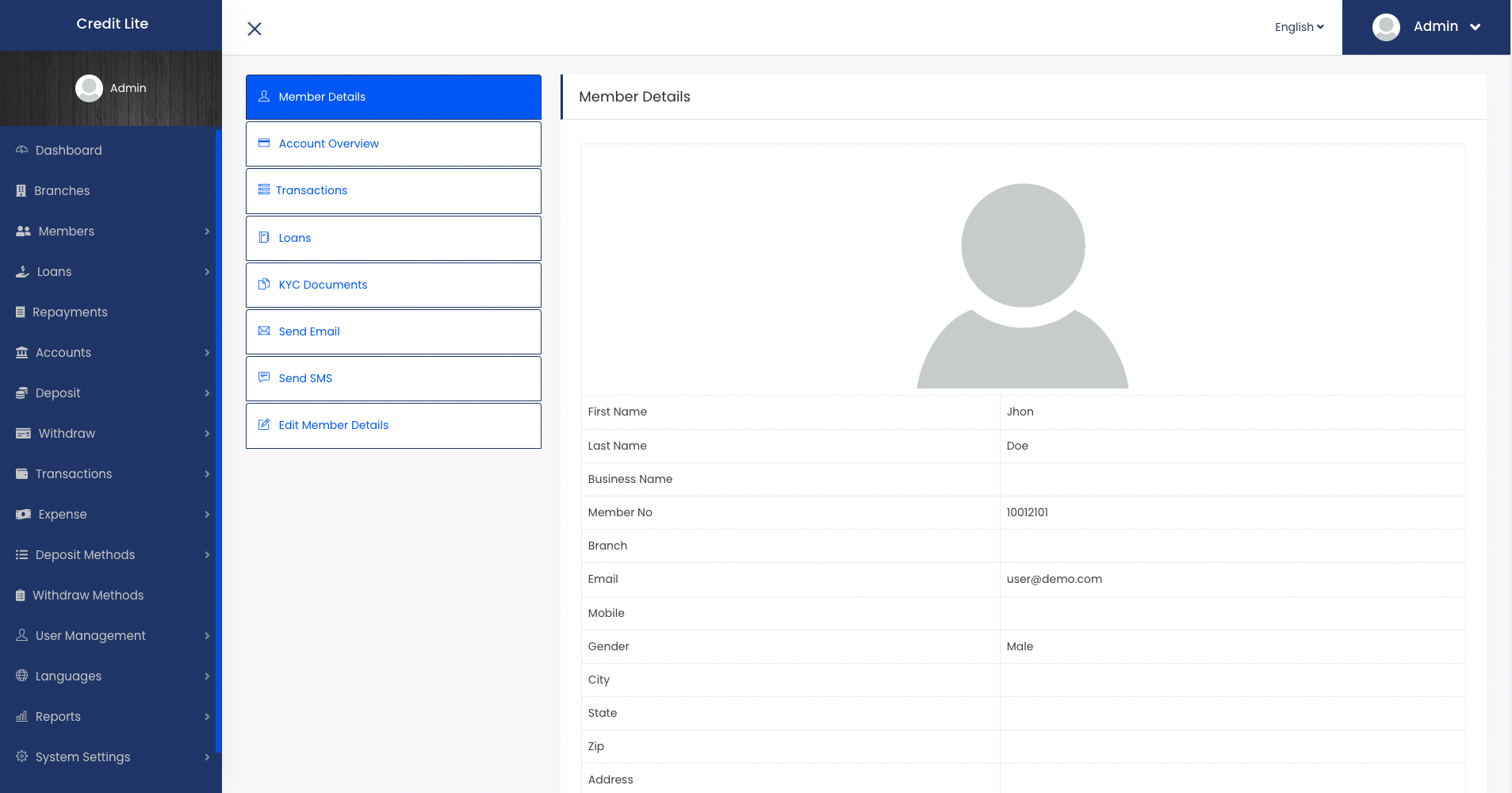Select the KYC Documents file icon
Image resolution: width=1512 pixels, height=793 pixels.
pos(263,284)
